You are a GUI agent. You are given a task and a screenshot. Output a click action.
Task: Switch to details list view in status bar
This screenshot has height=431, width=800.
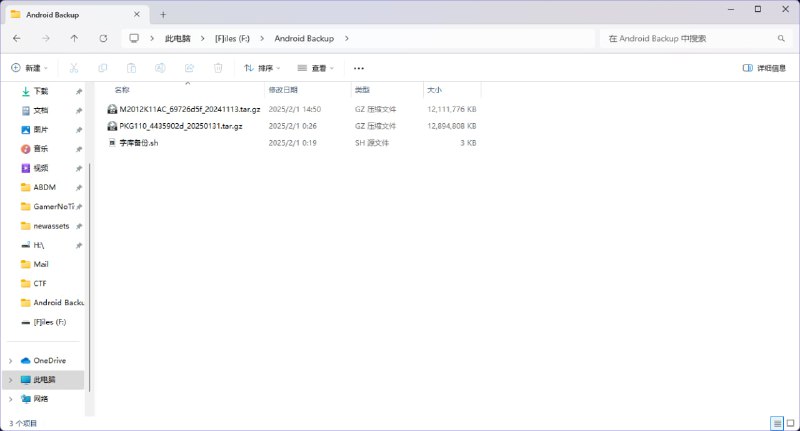[775, 423]
